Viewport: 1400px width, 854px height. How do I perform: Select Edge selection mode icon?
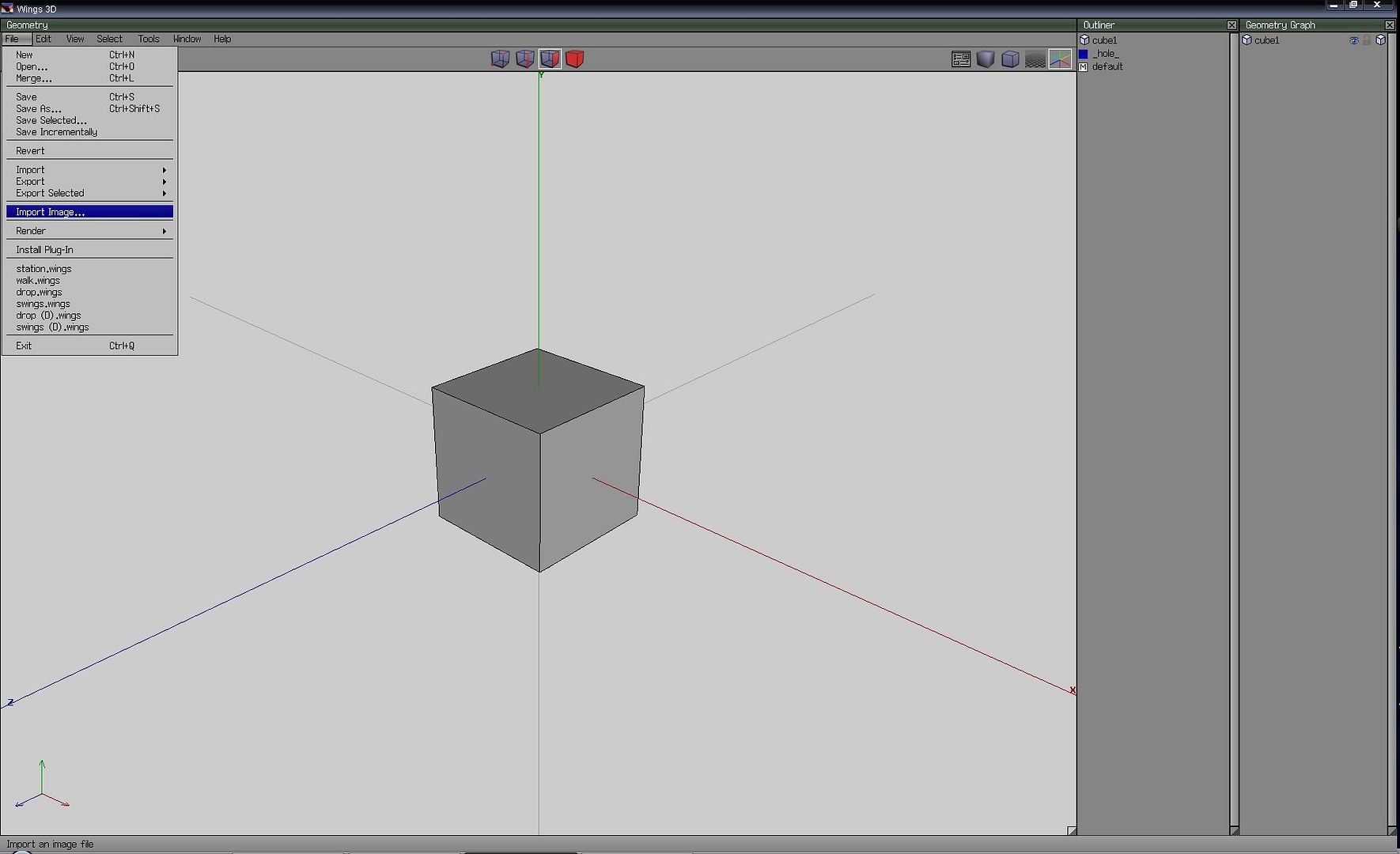(525, 59)
